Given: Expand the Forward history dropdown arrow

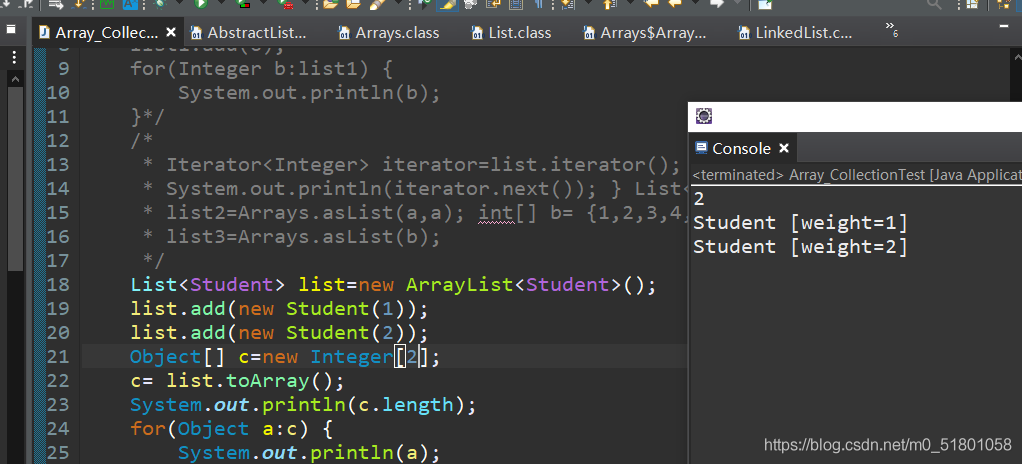Looking at the screenshot, I should point(737,3).
